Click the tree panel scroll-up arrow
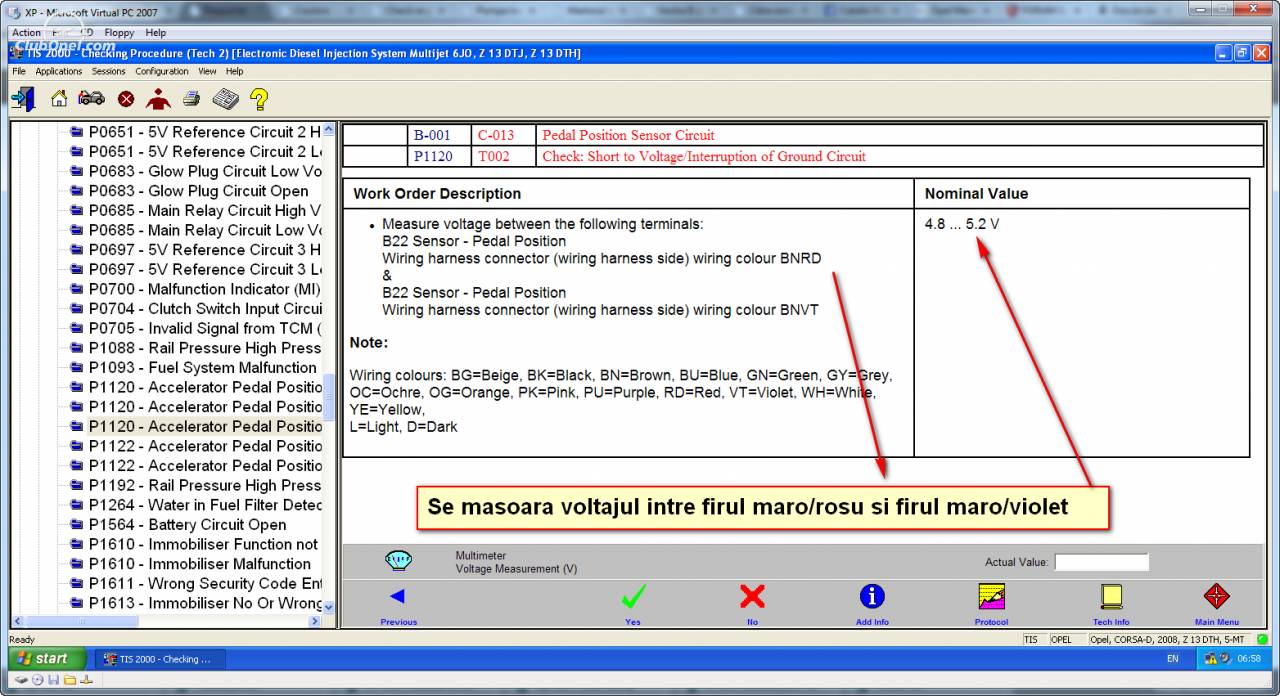 [329, 129]
